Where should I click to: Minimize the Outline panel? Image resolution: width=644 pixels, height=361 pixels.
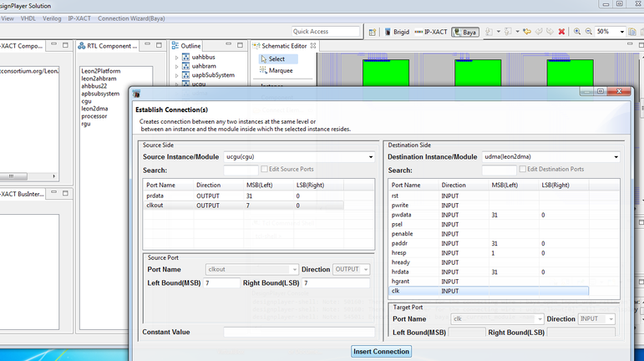(x=228, y=45)
